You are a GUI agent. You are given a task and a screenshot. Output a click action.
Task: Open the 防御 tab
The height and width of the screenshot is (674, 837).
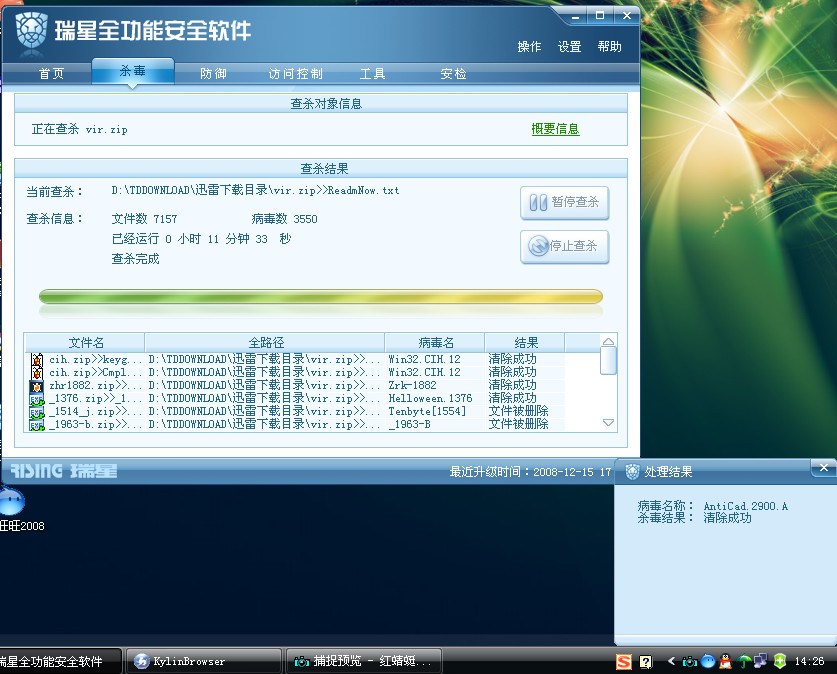point(214,74)
